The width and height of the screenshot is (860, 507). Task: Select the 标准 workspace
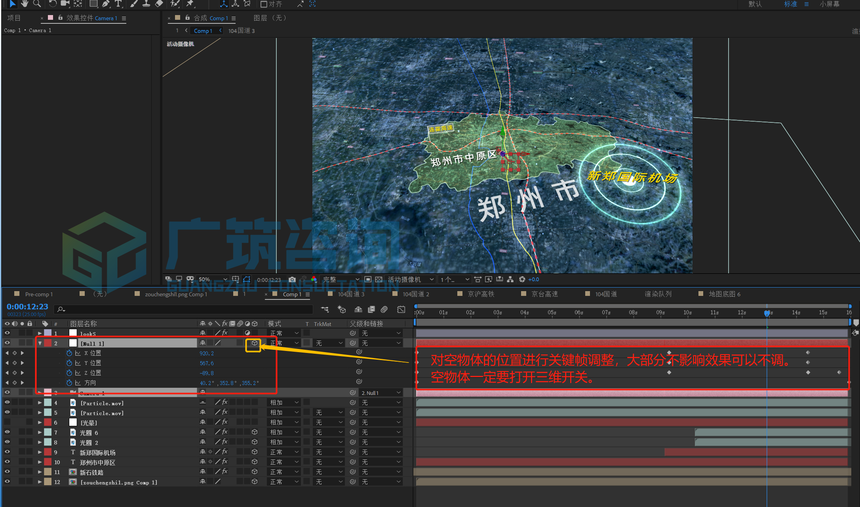coord(790,4)
